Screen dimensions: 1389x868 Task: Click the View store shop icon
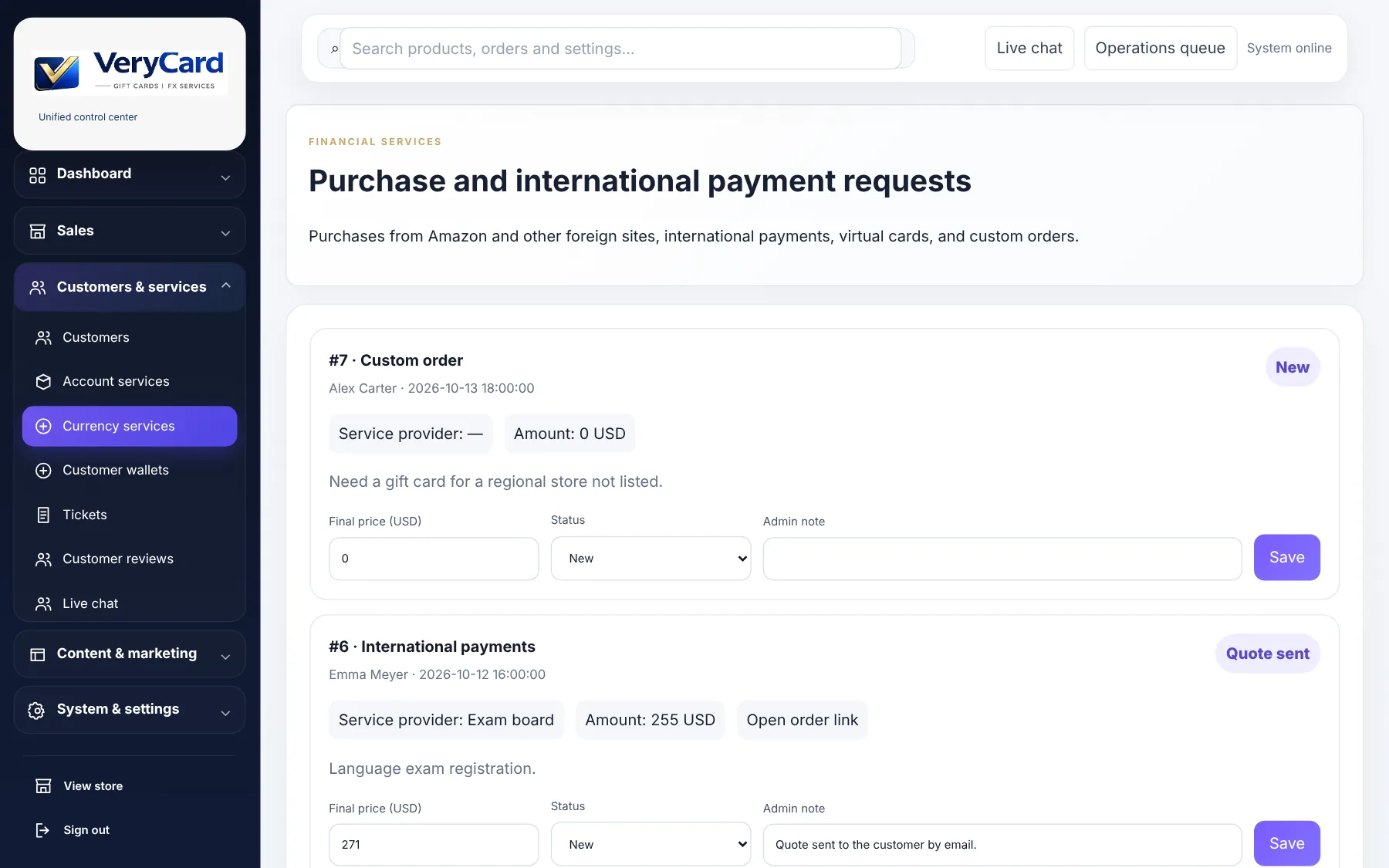coord(44,786)
